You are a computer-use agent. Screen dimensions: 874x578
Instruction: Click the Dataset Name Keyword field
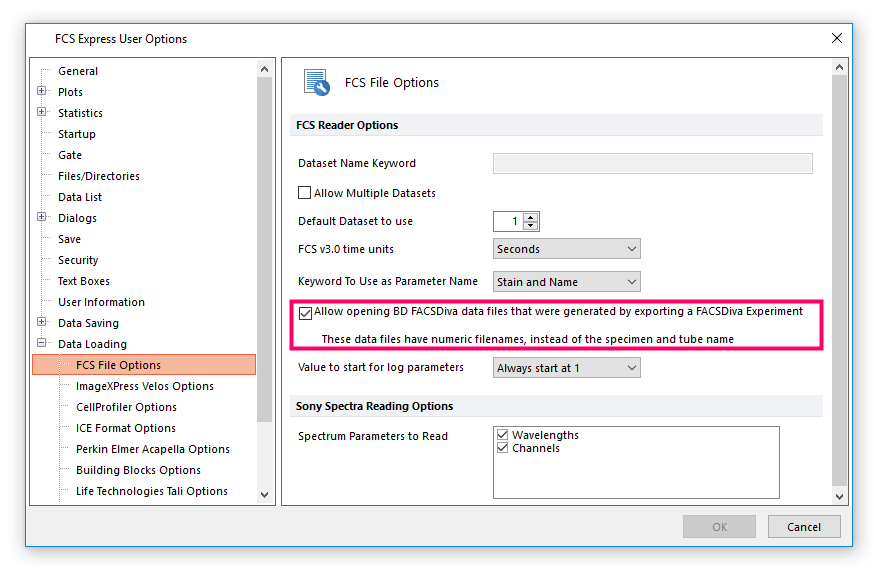pos(653,163)
